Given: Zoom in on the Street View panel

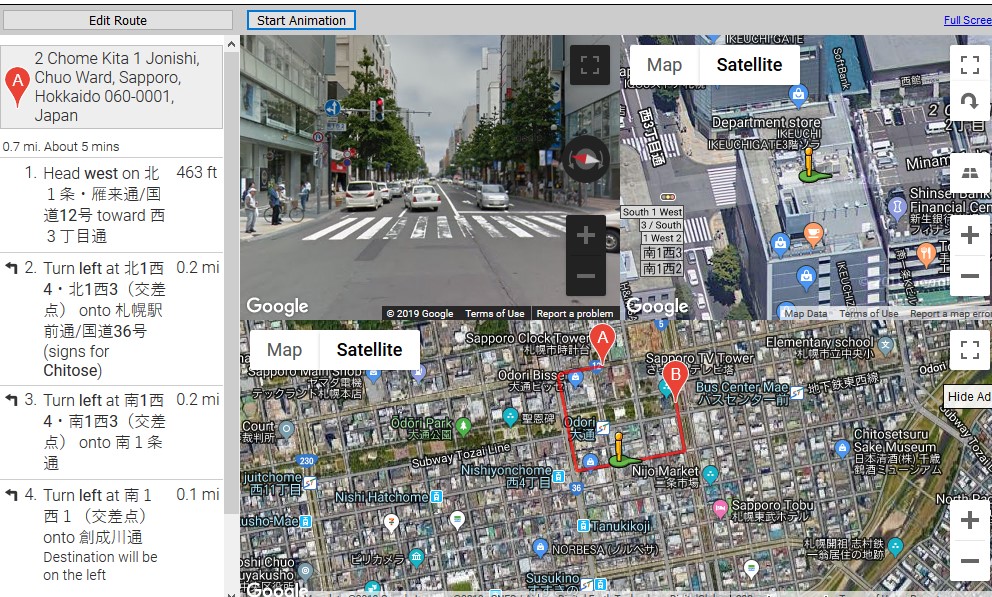Looking at the screenshot, I should pos(586,235).
